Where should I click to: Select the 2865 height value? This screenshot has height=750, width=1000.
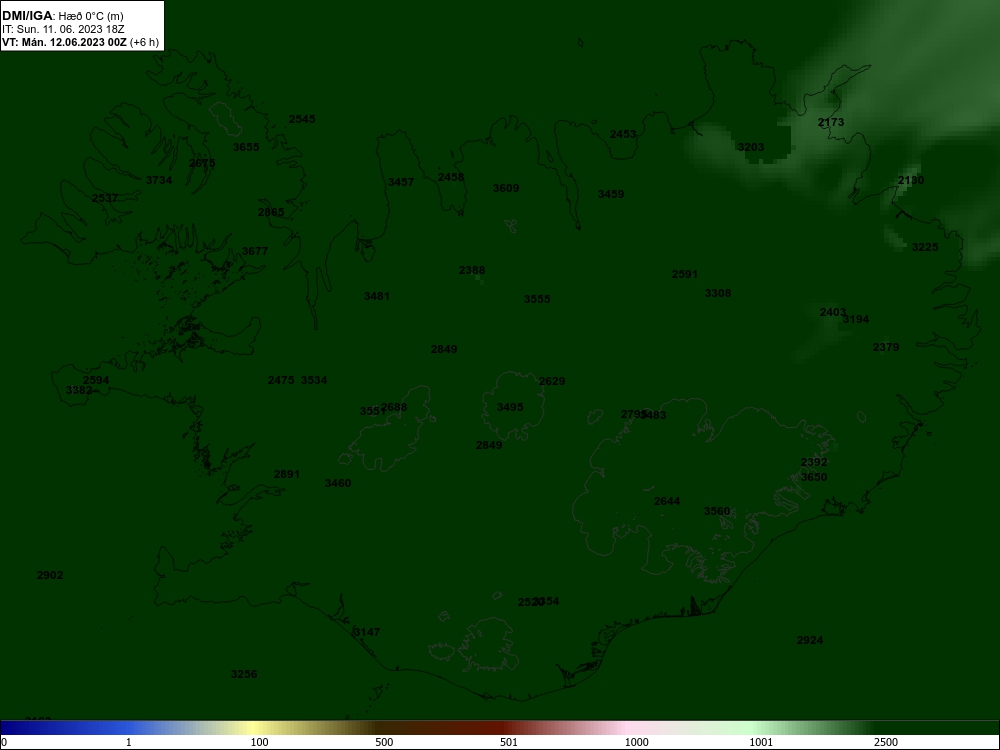pos(271,212)
